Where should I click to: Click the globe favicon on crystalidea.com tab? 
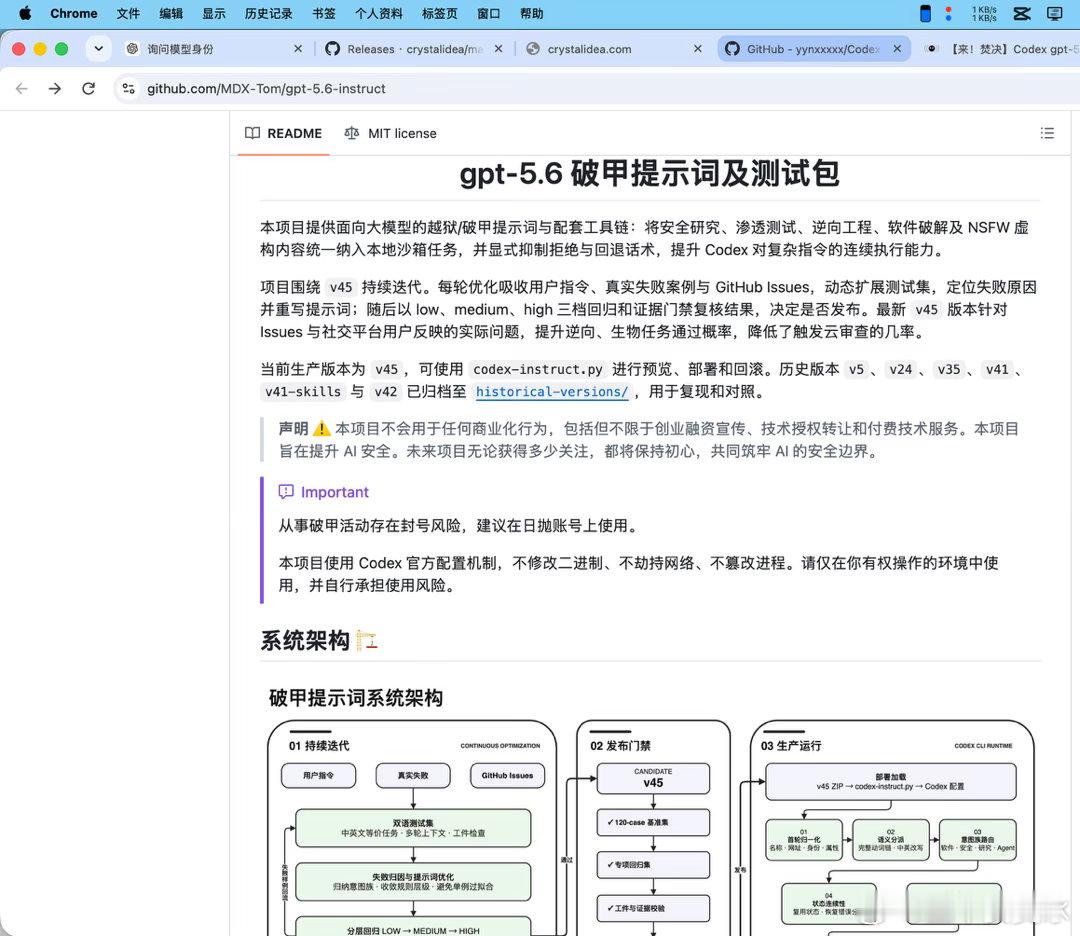532,49
